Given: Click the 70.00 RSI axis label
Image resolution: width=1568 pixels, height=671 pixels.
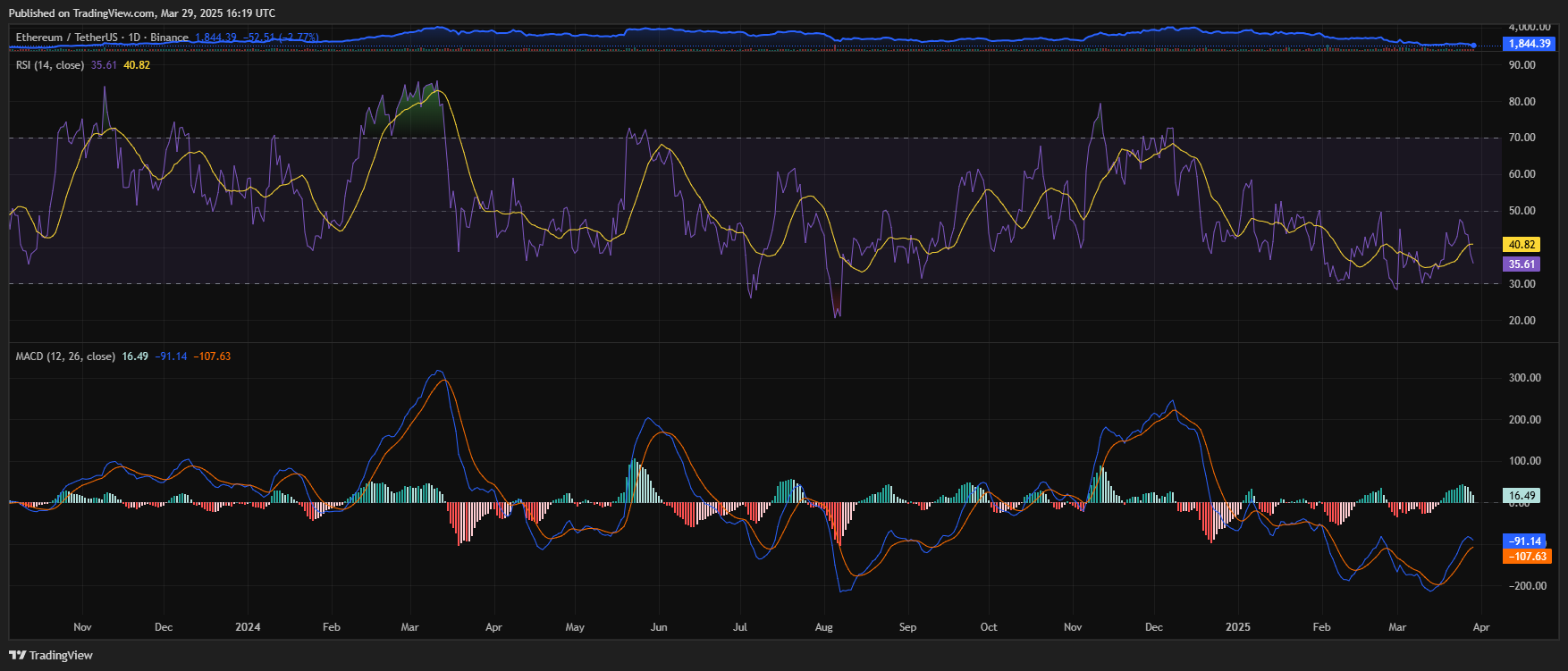Looking at the screenshot, I should click(1522, 138).
